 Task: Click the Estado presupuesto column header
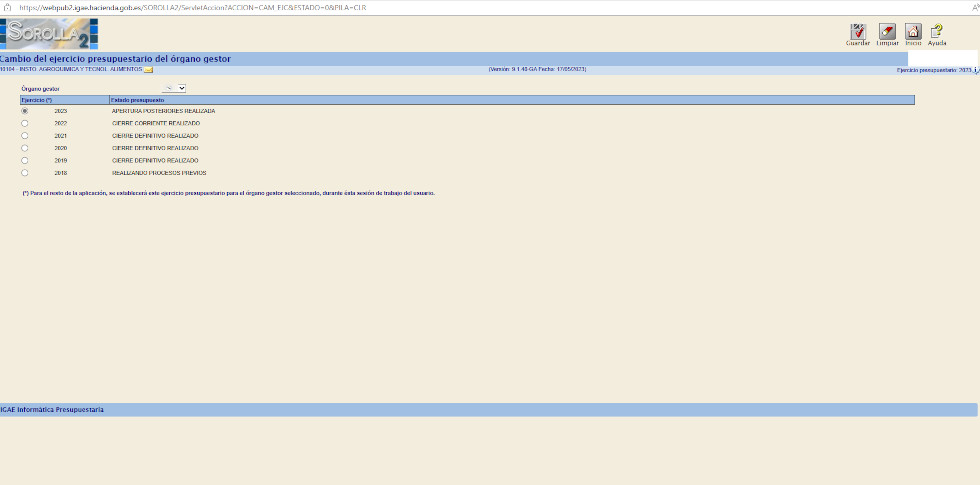pos(138,100)
